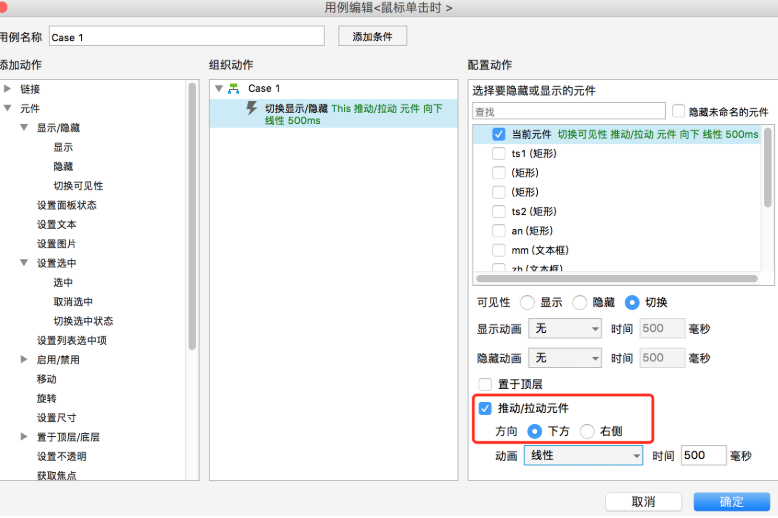778x518 pixels.
Task: Check the an (矩形) checkbox
Action: tap(499, 231)
